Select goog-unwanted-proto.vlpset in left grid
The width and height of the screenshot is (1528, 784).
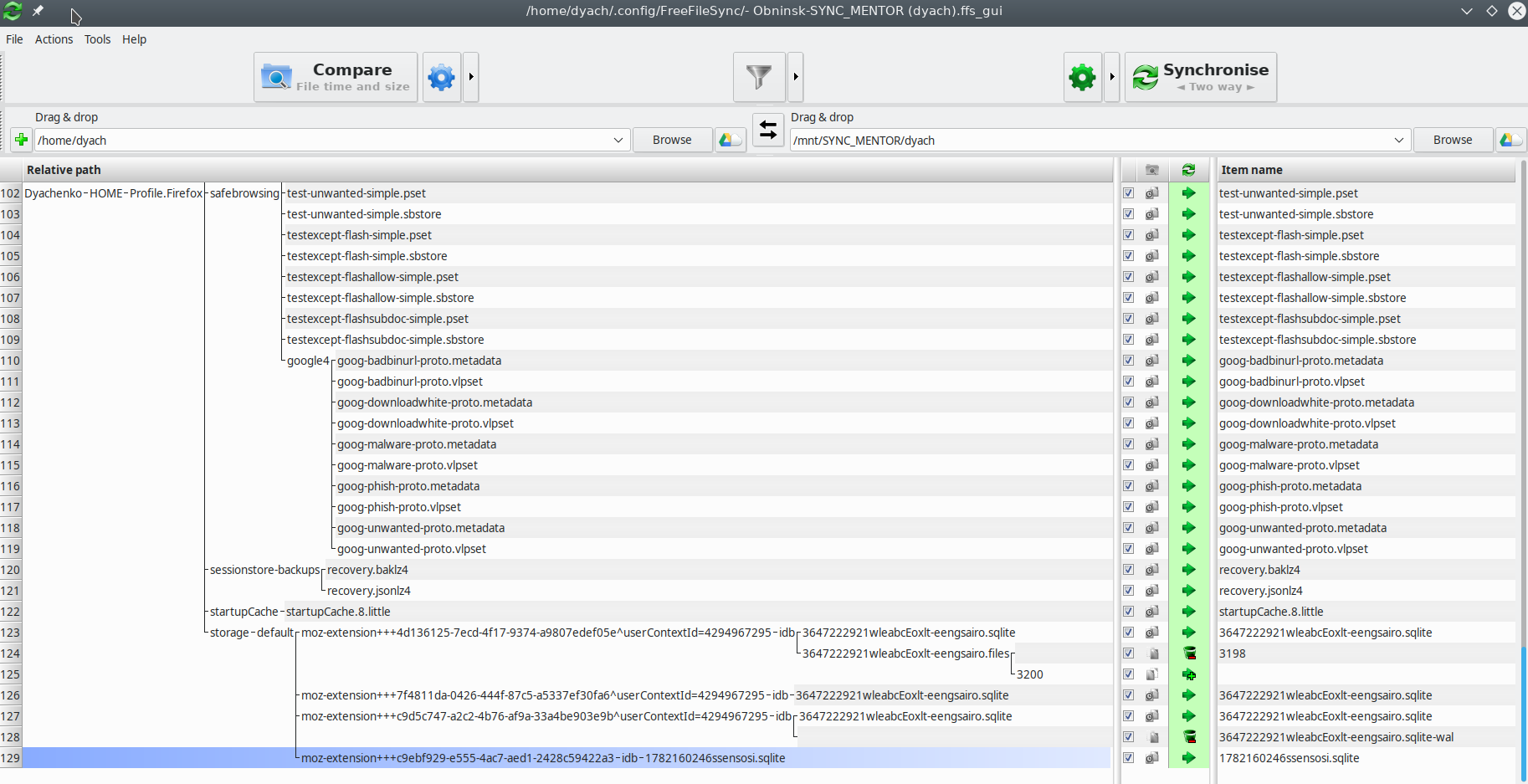(411, 549)
